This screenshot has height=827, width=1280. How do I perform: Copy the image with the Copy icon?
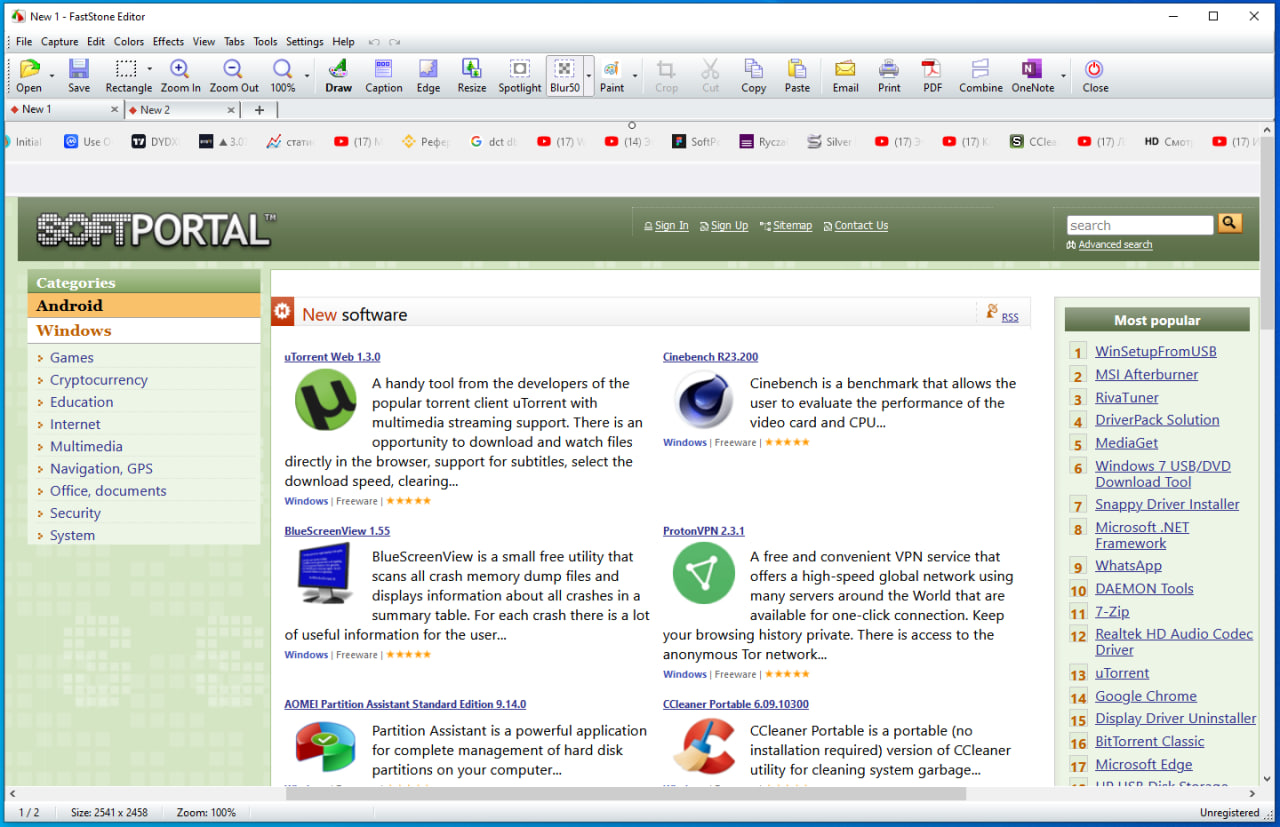(753, 69)
